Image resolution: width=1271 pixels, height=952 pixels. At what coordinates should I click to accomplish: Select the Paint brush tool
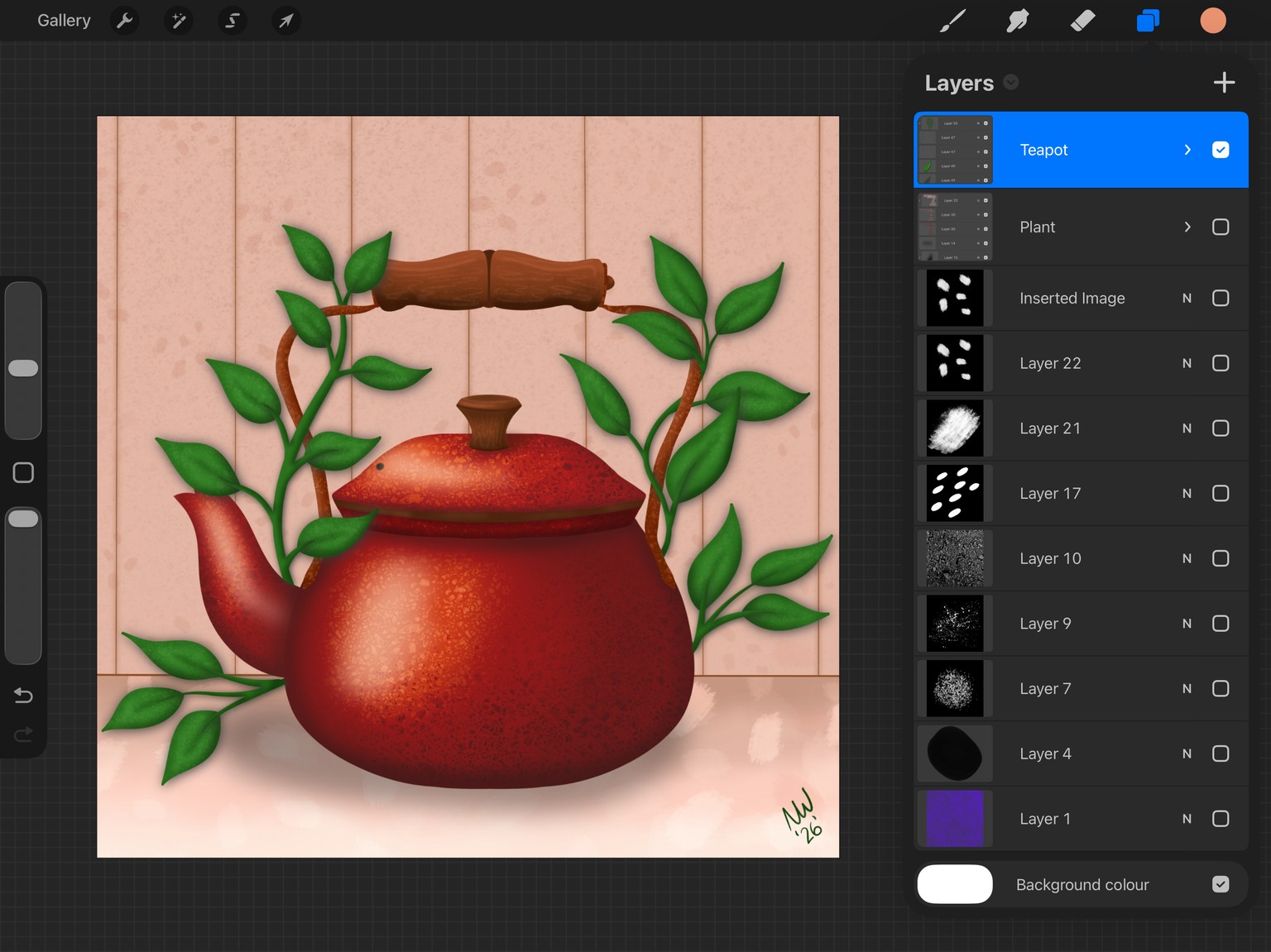[x=953, y=21]
